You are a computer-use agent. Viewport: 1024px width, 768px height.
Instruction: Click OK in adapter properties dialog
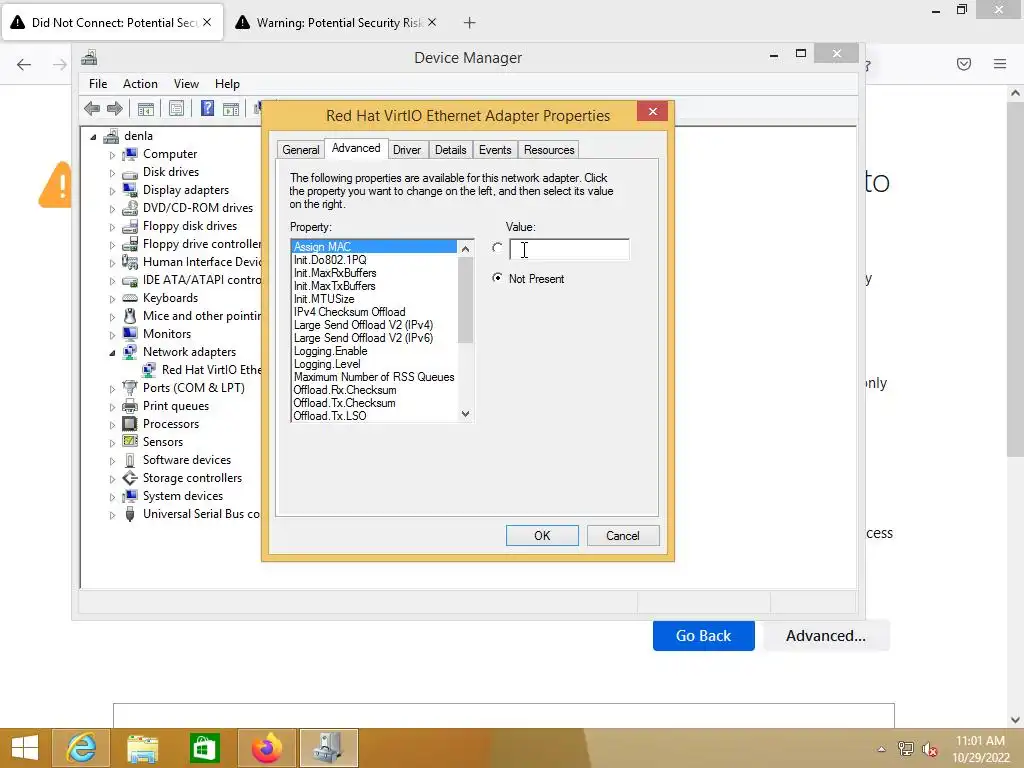[542, 536]
